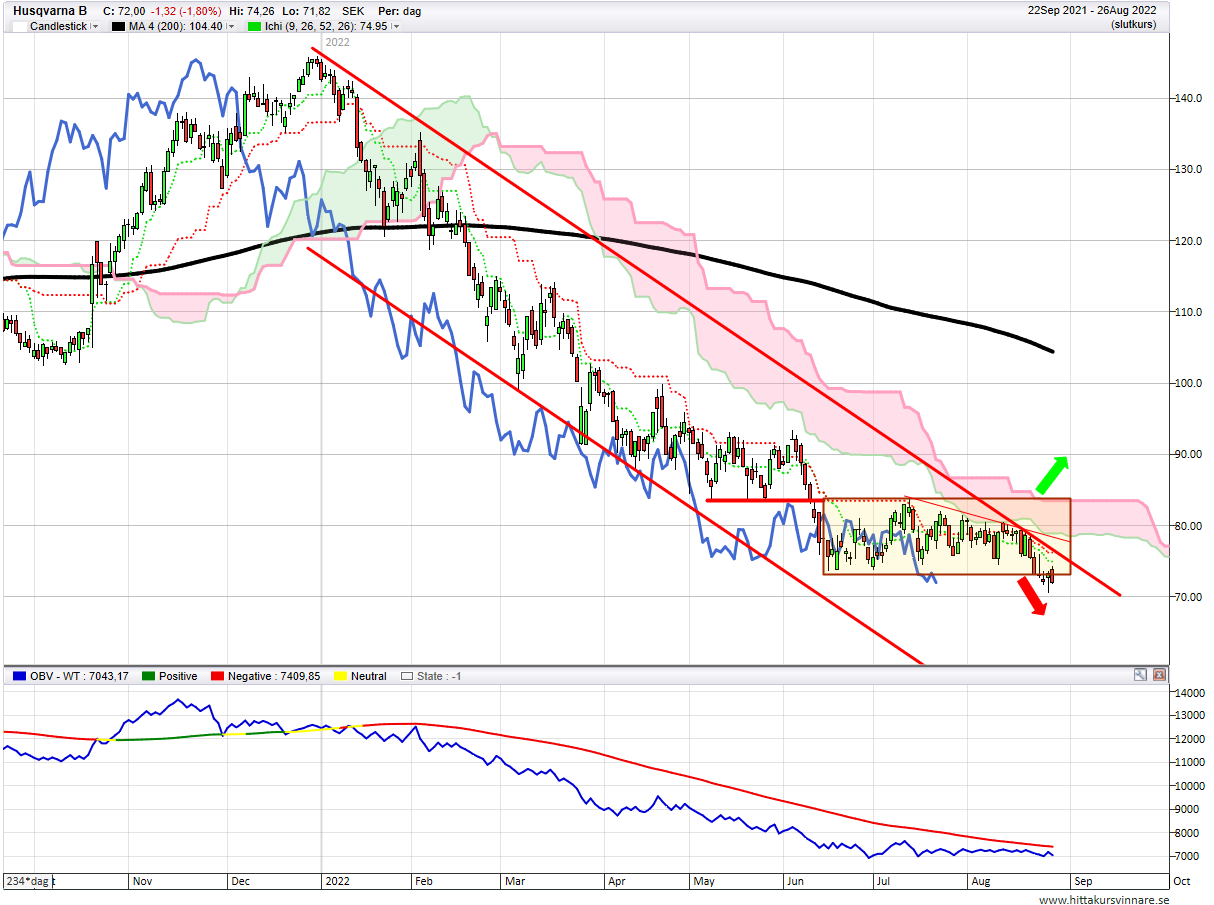Image resolution: width=1214 pixels, height=905 pixels.
Task: Click the green Ichi color swatch
Action: 254,26
